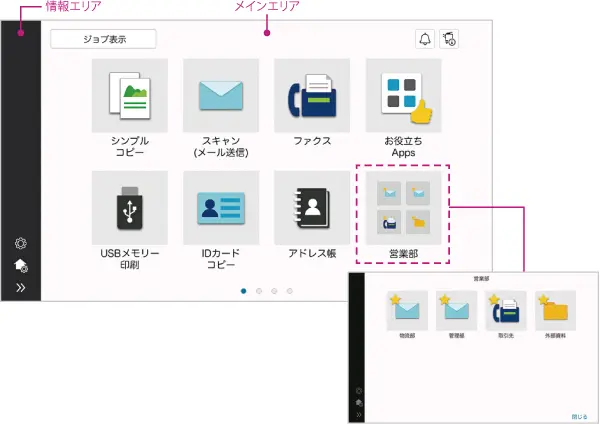Screen dimensions: 600x424
Task: Open the 物流部 starred mail shortcut
Action: click(407, 311)
